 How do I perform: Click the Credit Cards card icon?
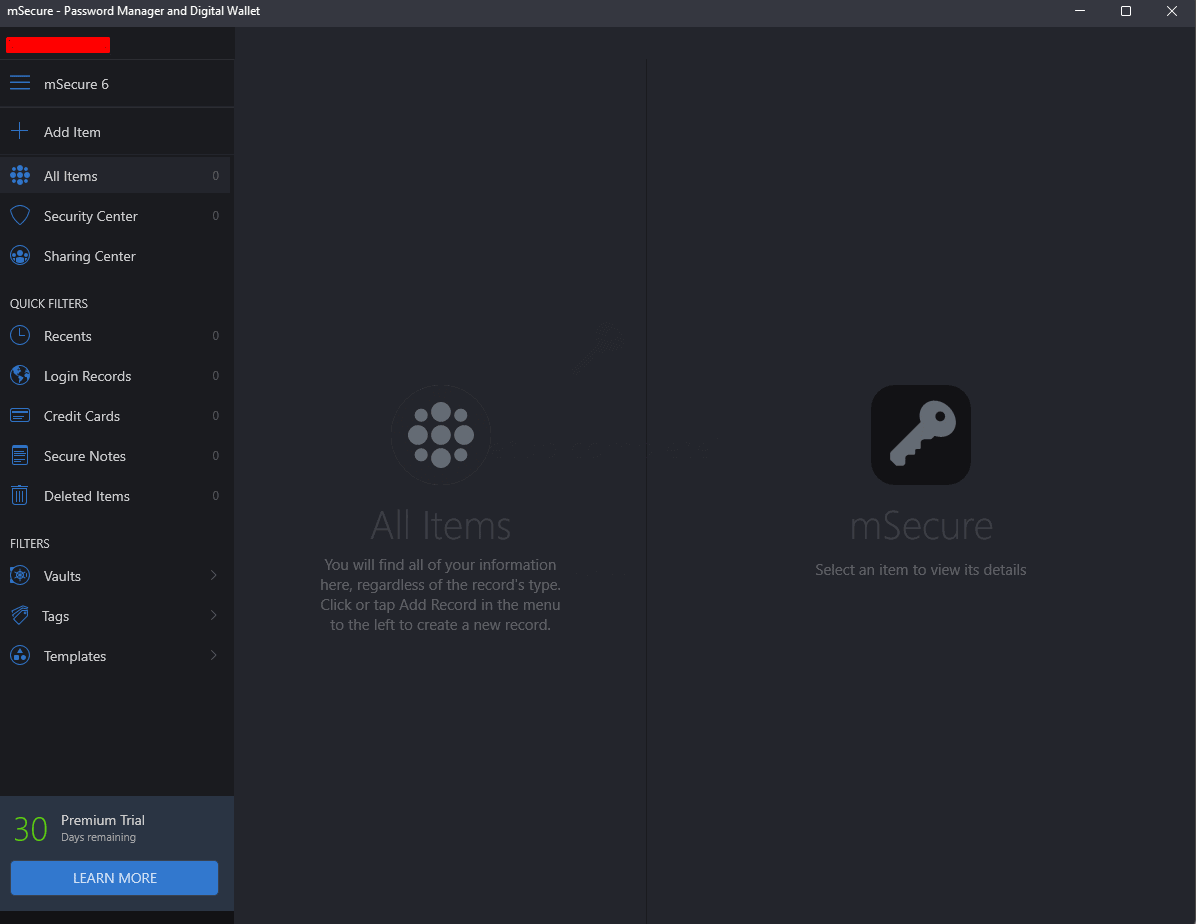pos(20,416)
